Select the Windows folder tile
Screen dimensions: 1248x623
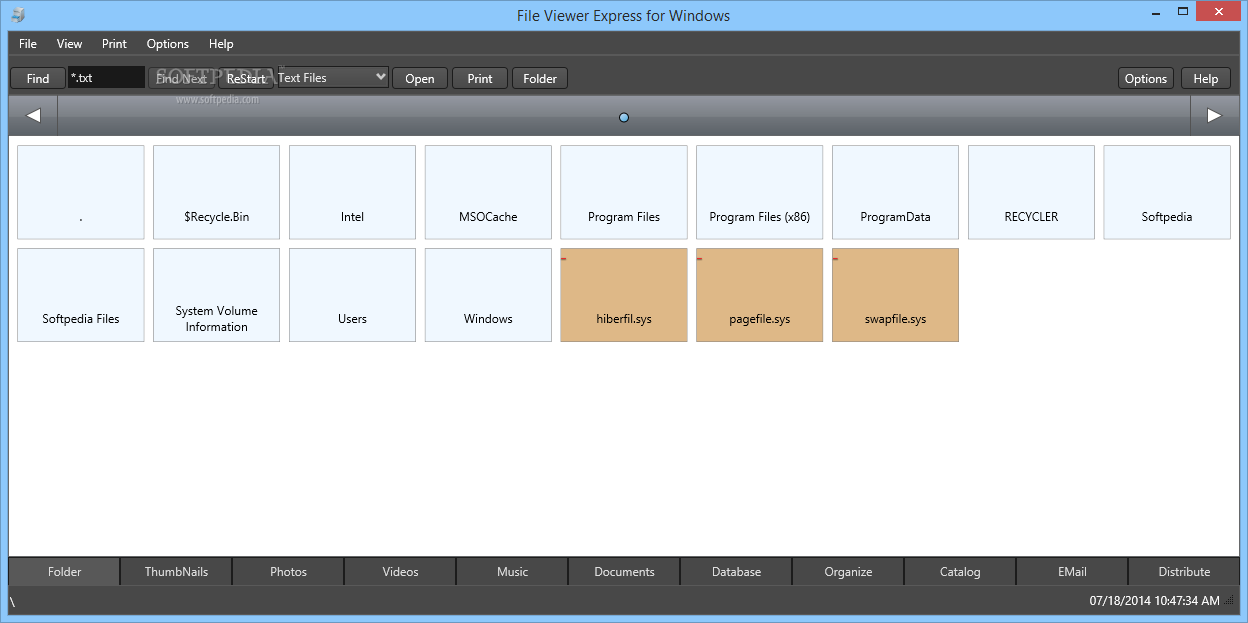point(488,295)
